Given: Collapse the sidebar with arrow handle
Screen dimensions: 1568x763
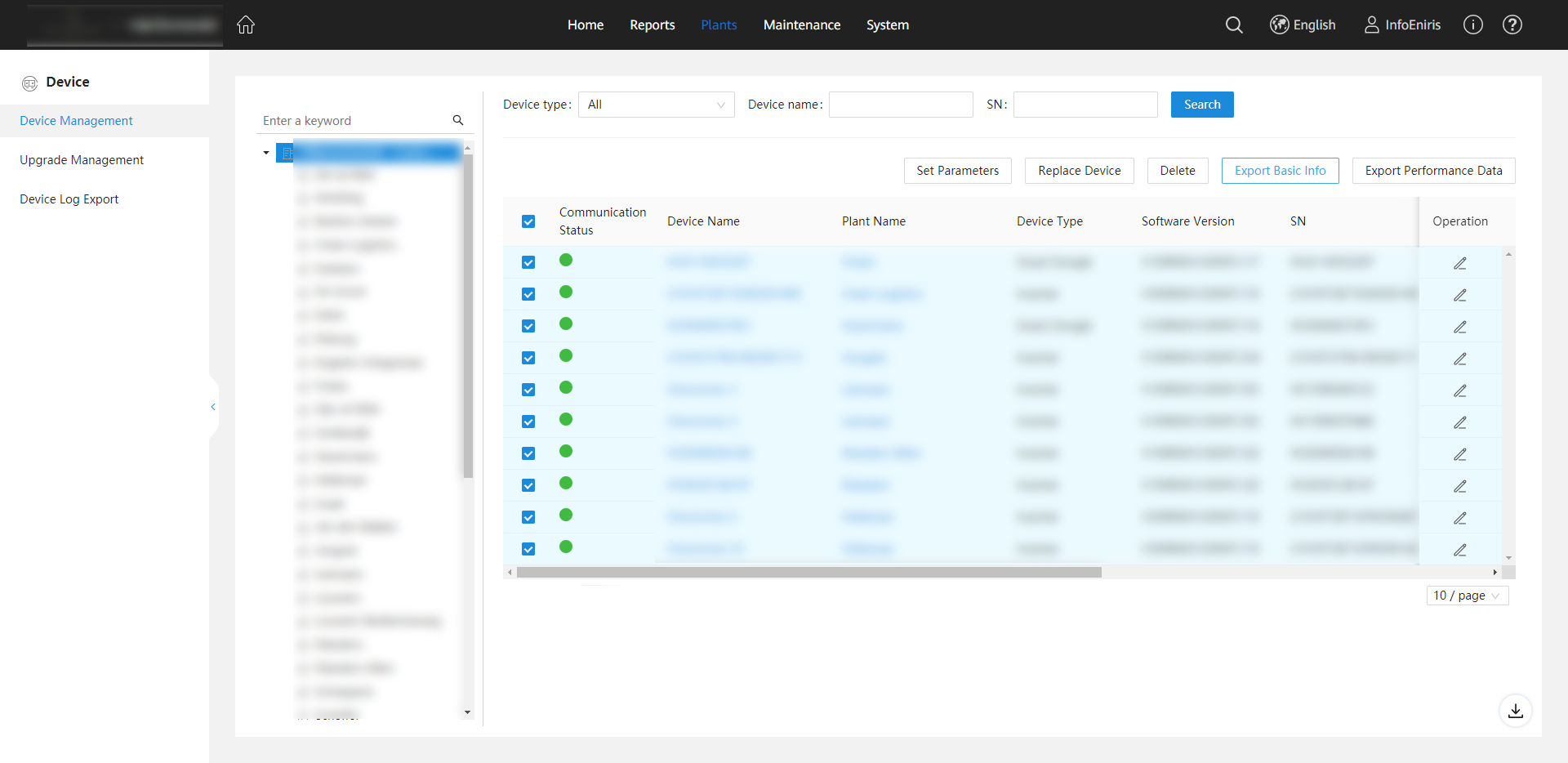Looking at the screenshot, I should [213, 407].
